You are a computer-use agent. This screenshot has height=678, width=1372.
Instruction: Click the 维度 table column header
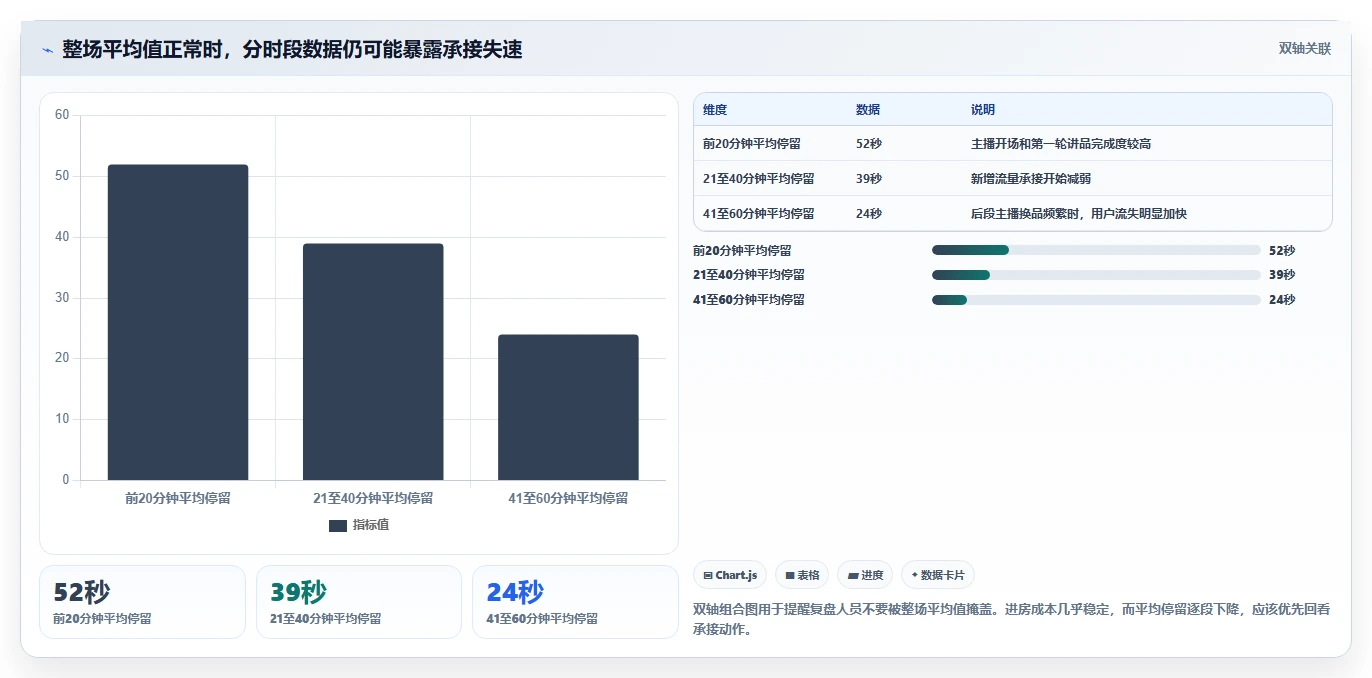[x=715, y=110]
